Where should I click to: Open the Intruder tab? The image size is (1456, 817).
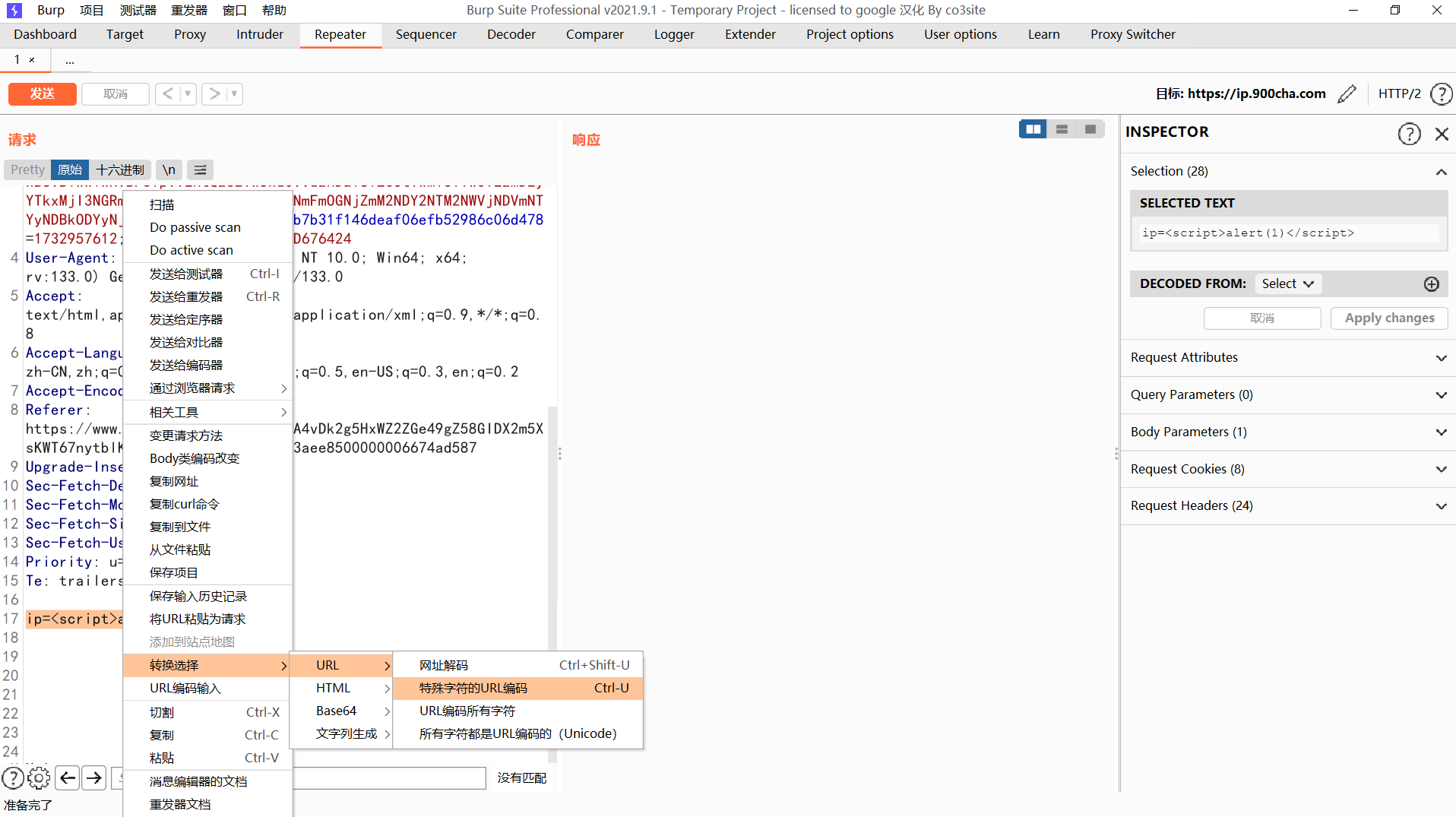260,34
